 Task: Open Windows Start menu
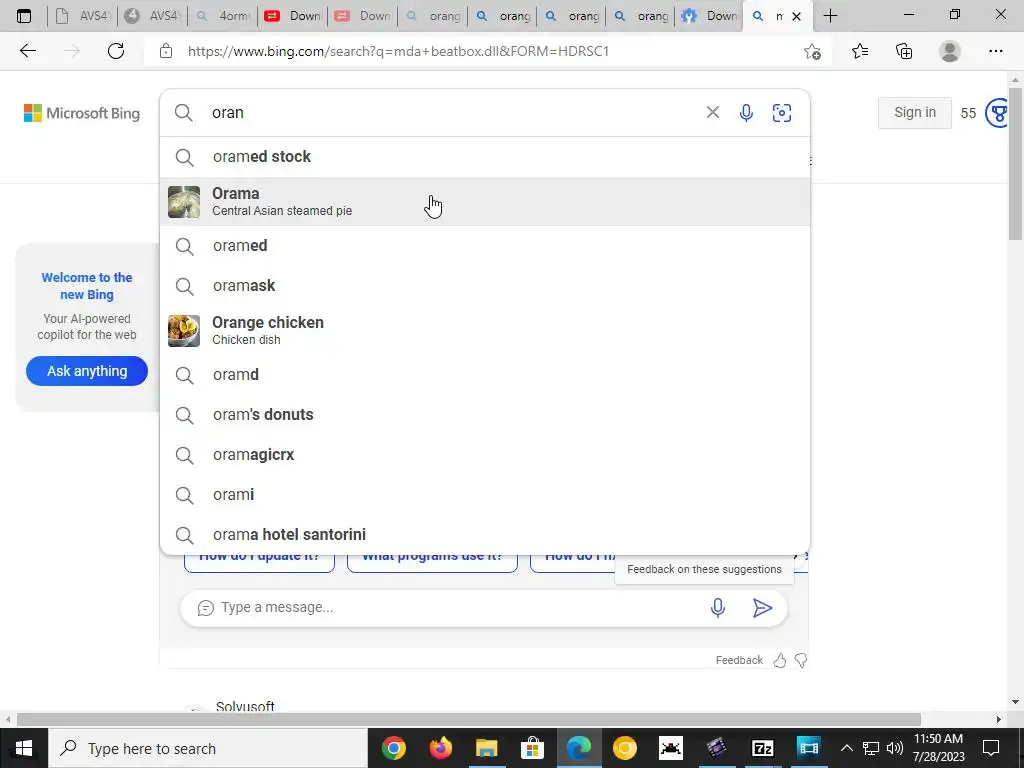[x=24, y=748]
